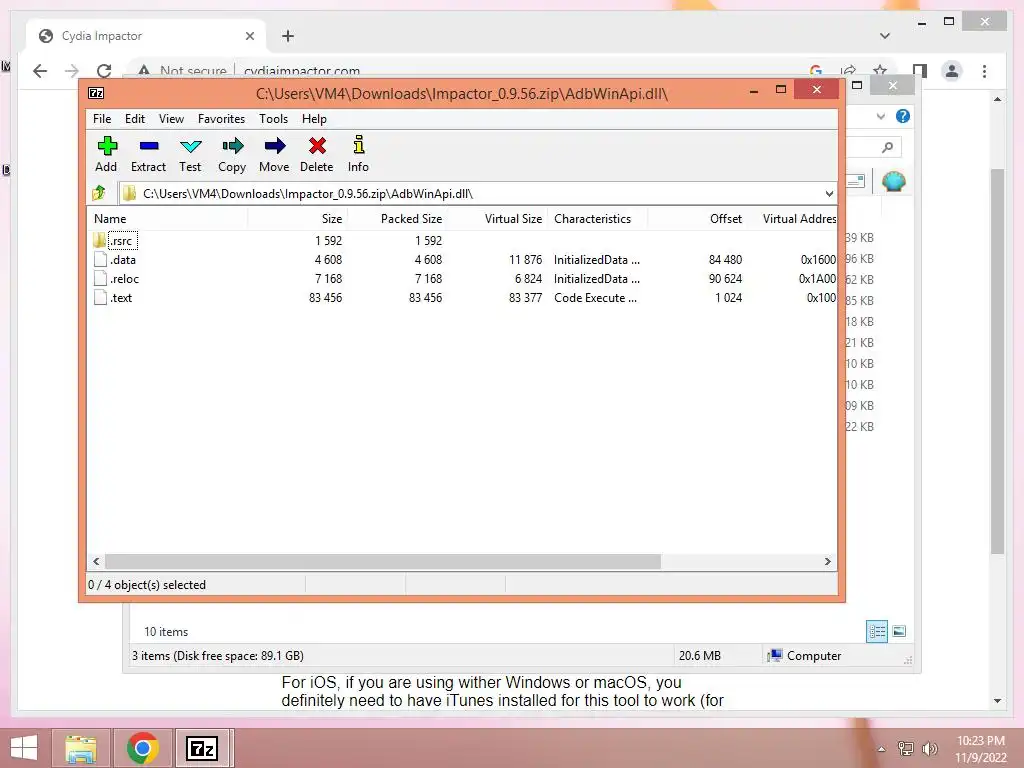Select the .reloc file icon
1024x768 pixels.
pyautogui.click(x=100, y=278)
